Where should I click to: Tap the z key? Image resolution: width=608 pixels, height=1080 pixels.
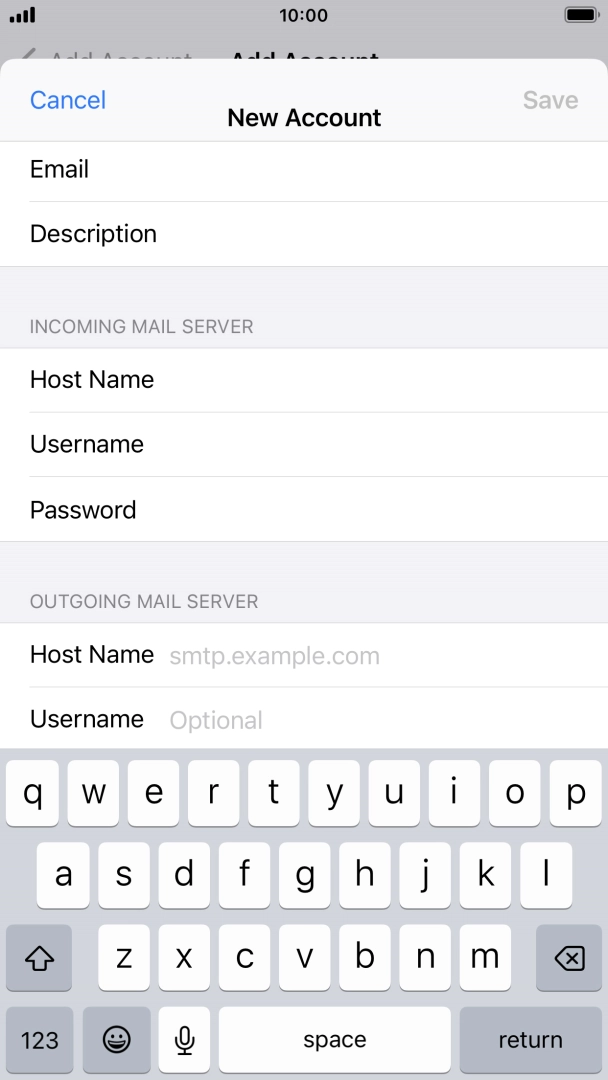click(123, 957)
